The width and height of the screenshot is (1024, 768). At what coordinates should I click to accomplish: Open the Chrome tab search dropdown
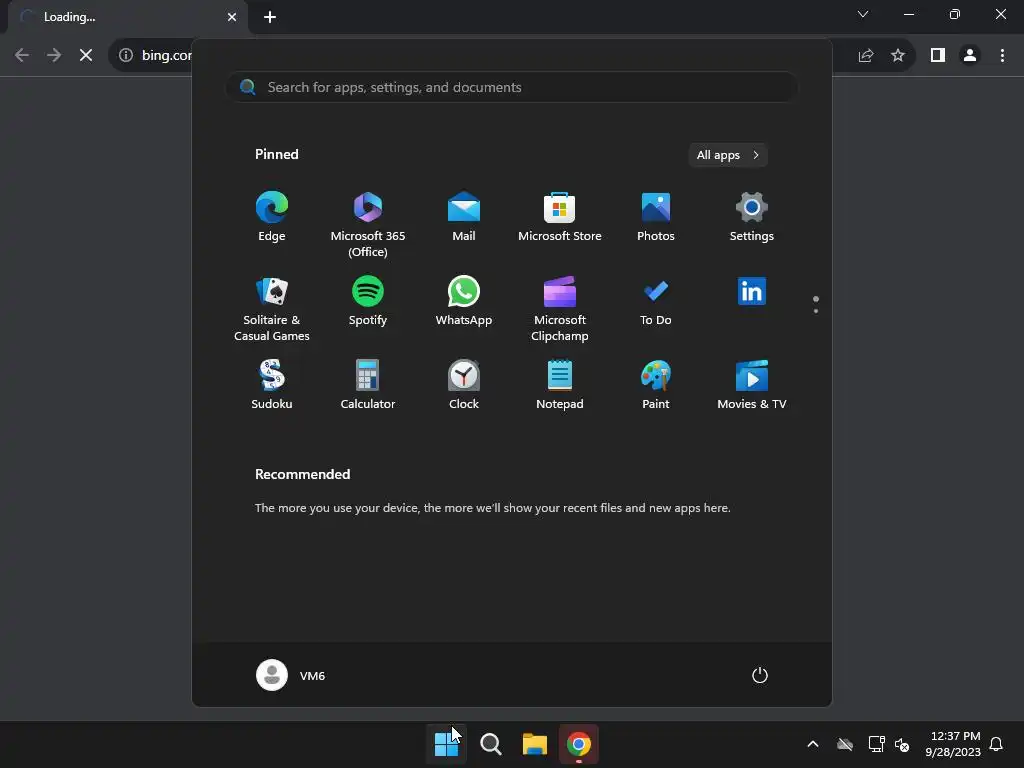point(863,14)
